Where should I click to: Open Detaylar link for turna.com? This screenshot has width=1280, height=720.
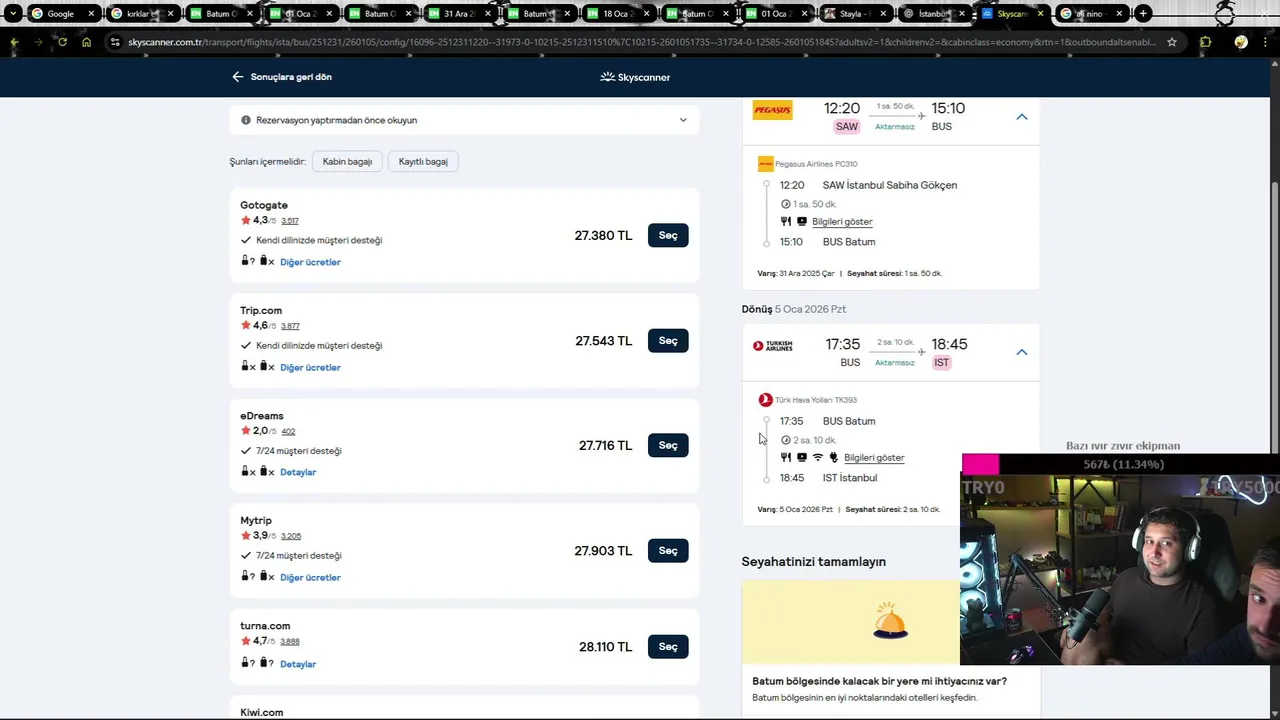tap(298, 664)
